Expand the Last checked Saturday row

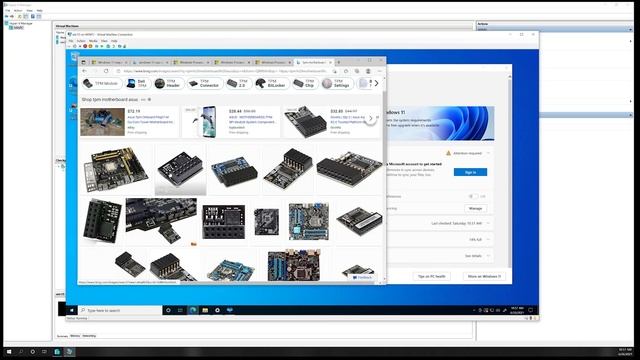pyautogui.click(x=488, y=223)
